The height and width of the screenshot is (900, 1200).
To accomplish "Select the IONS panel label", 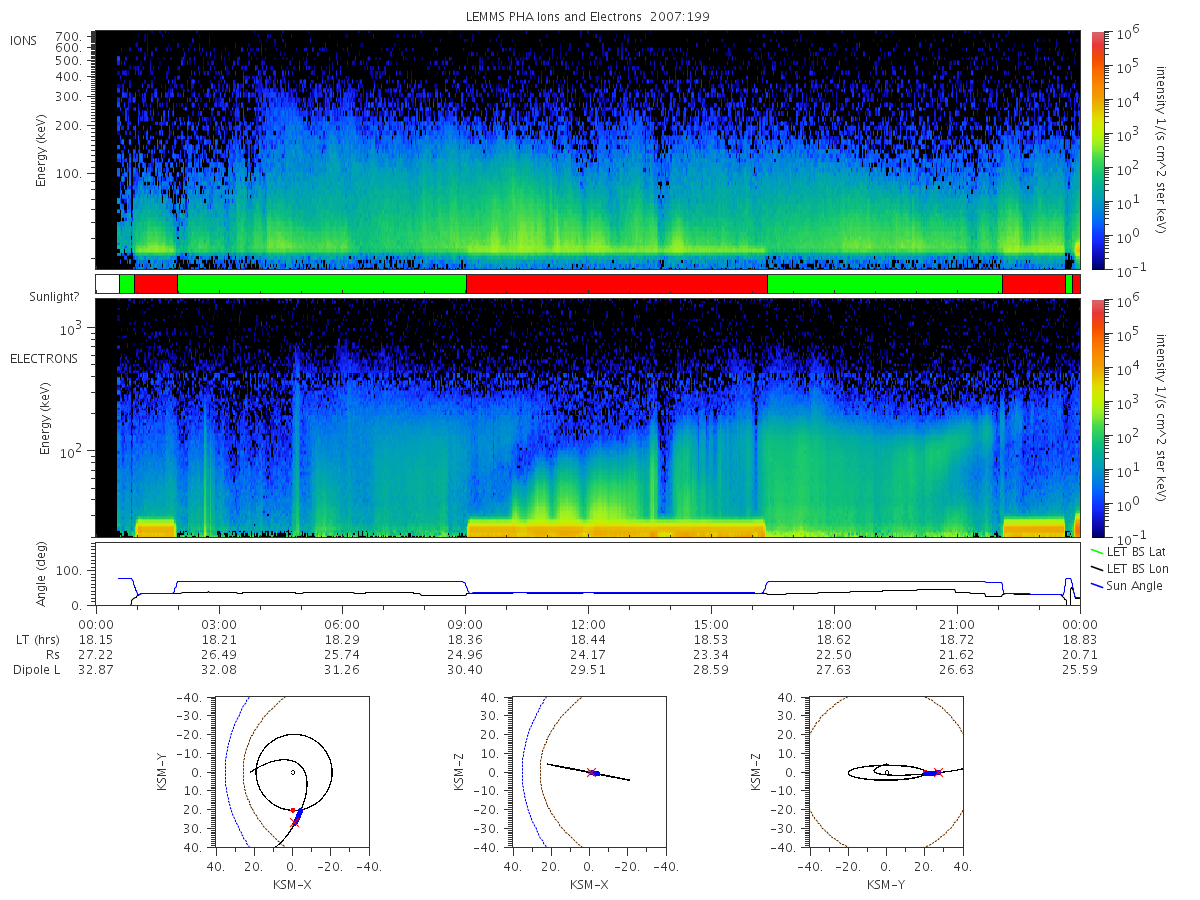I will (x=23, y=40).
